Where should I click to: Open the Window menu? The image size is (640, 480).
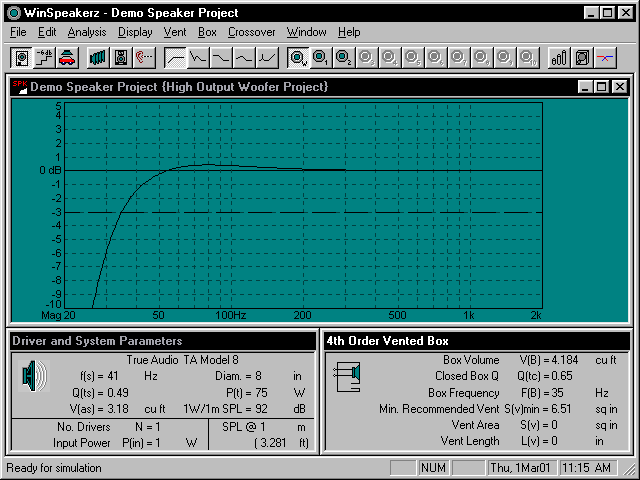pos(307,32)
